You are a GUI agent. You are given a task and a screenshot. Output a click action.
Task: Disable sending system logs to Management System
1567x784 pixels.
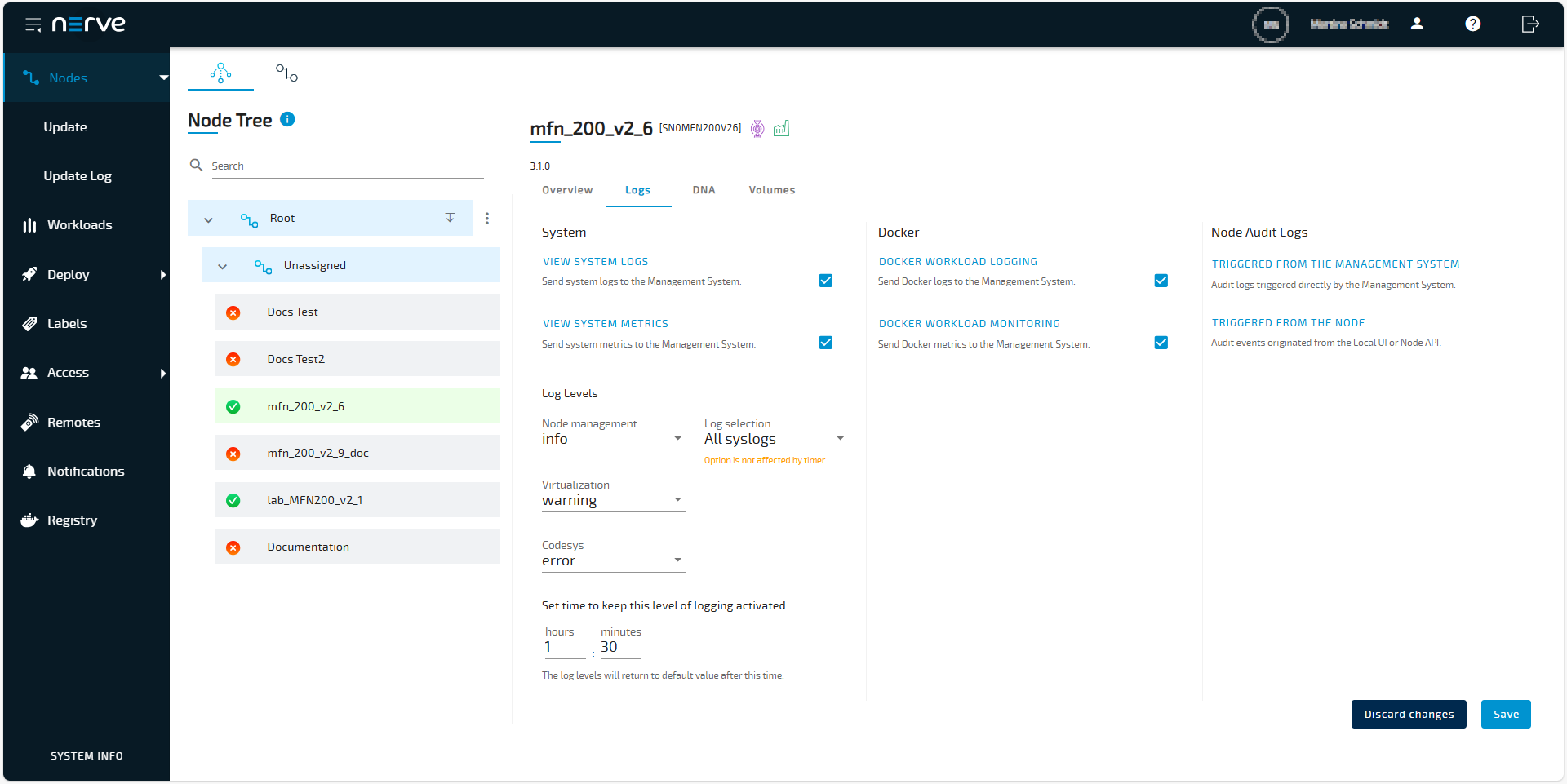pos(825,281)
